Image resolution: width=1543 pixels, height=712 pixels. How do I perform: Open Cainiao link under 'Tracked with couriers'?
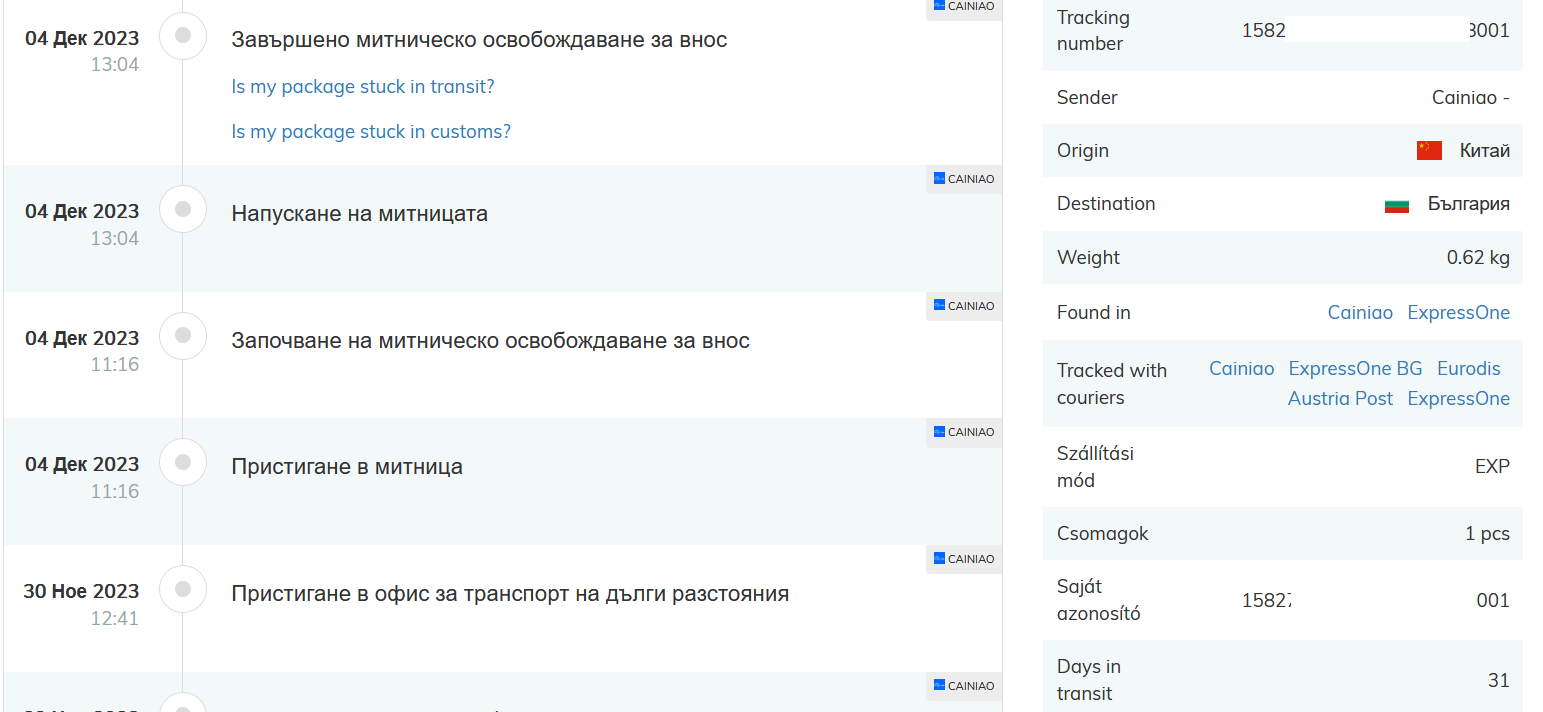[1242, 369]
